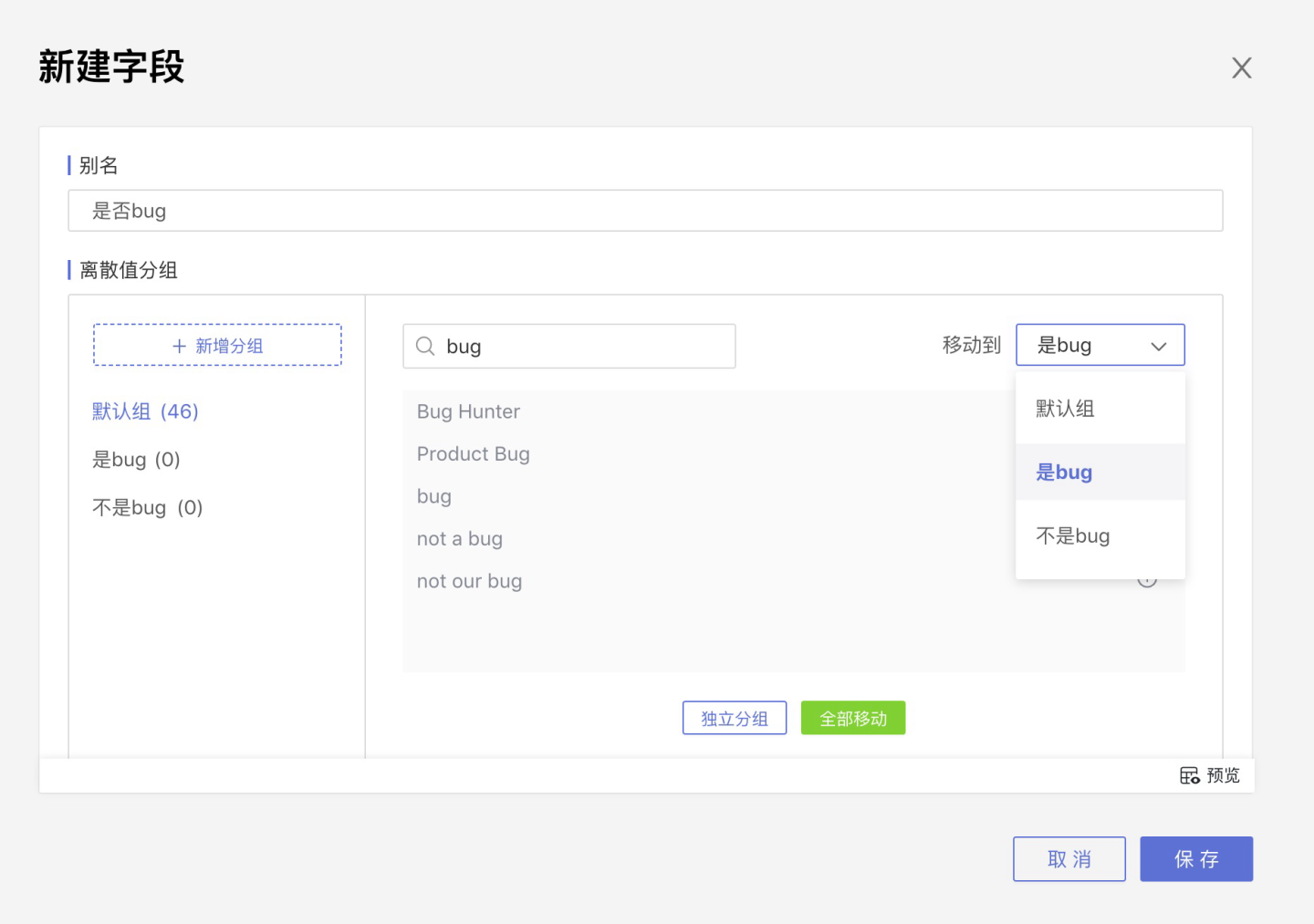Cancel with the 取消 button
Screen dimensions: 1314x924
tap(1069, 859)
